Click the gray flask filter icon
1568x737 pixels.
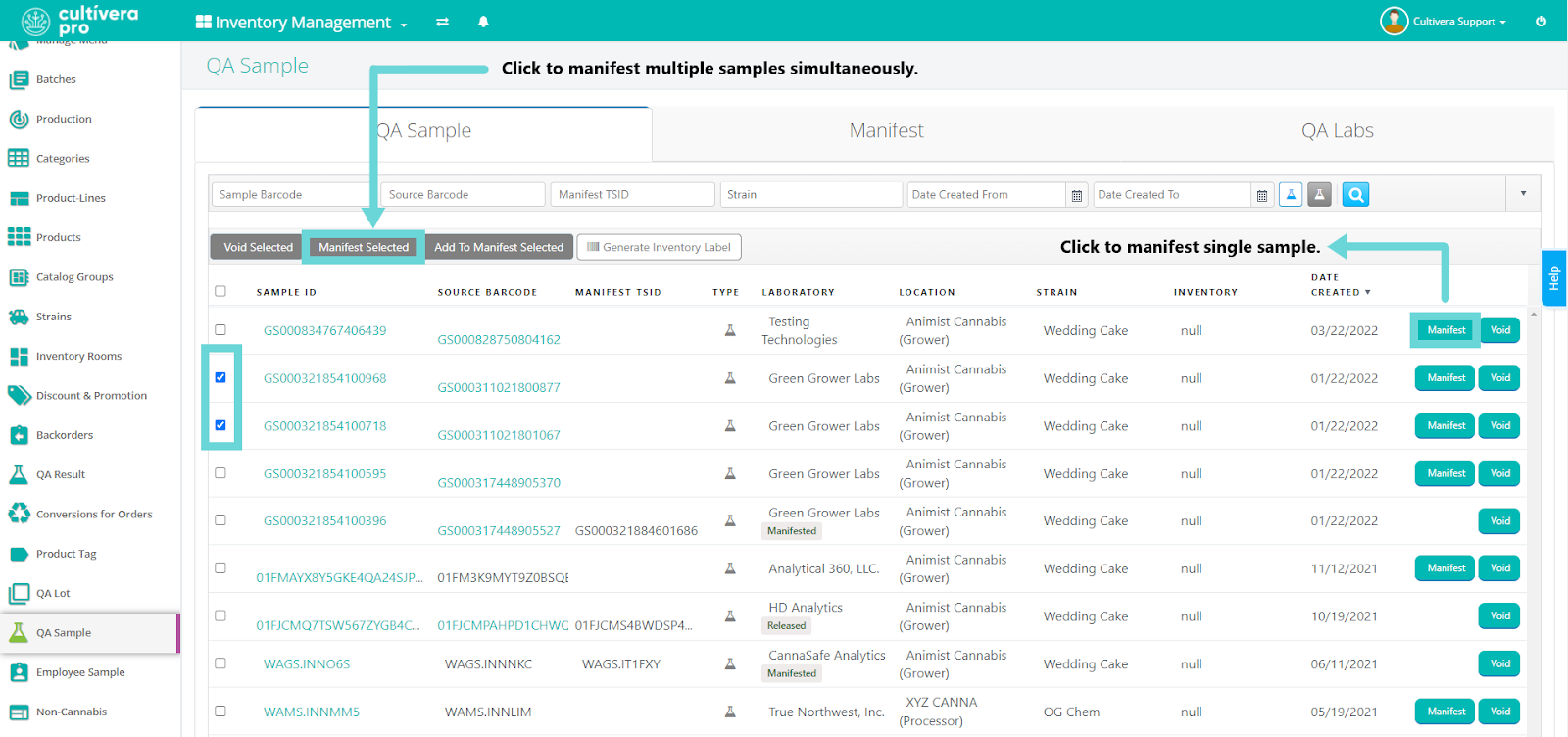[x=1319, y=195]
